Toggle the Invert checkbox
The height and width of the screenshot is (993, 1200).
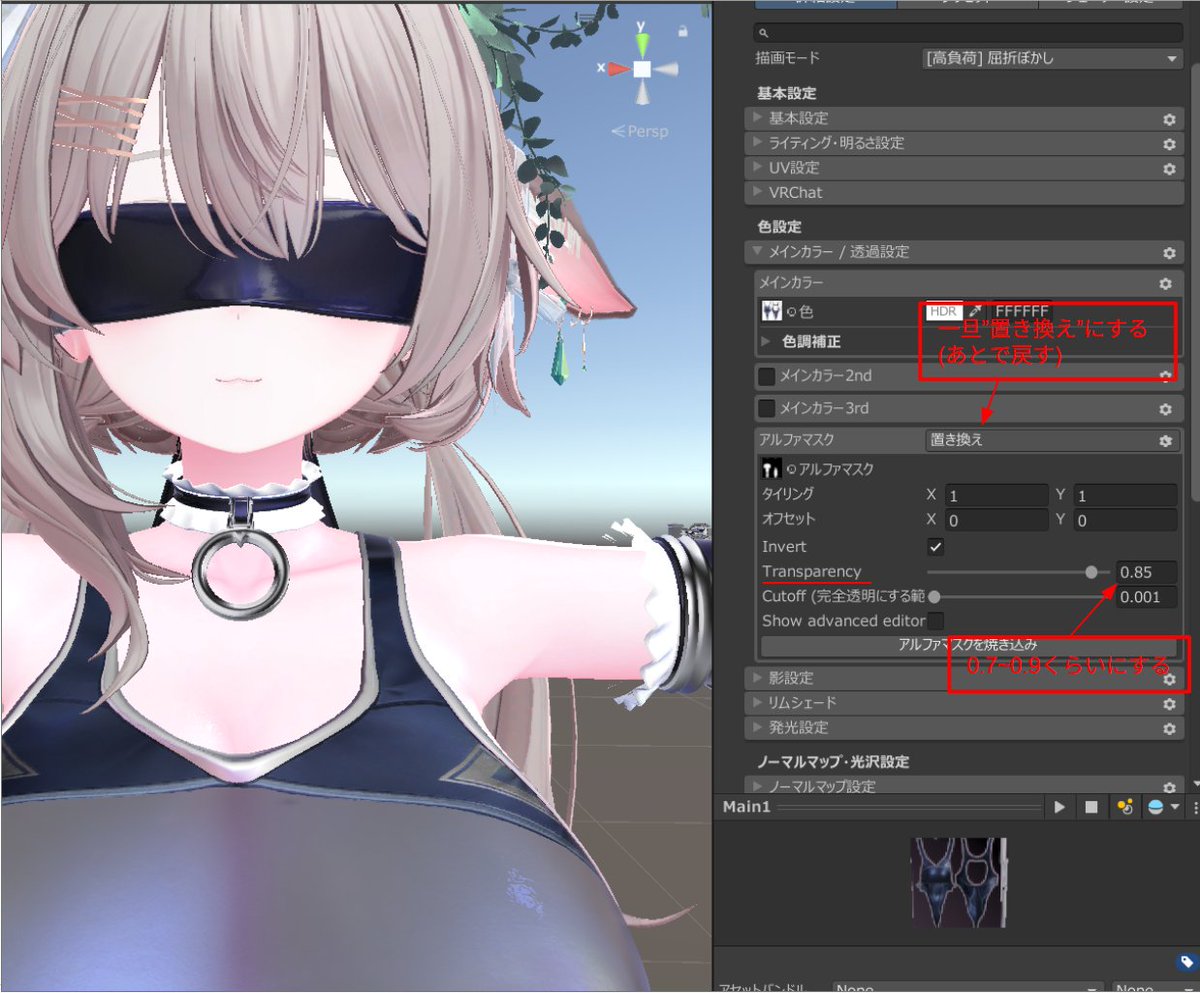click(x=936, y=547)
